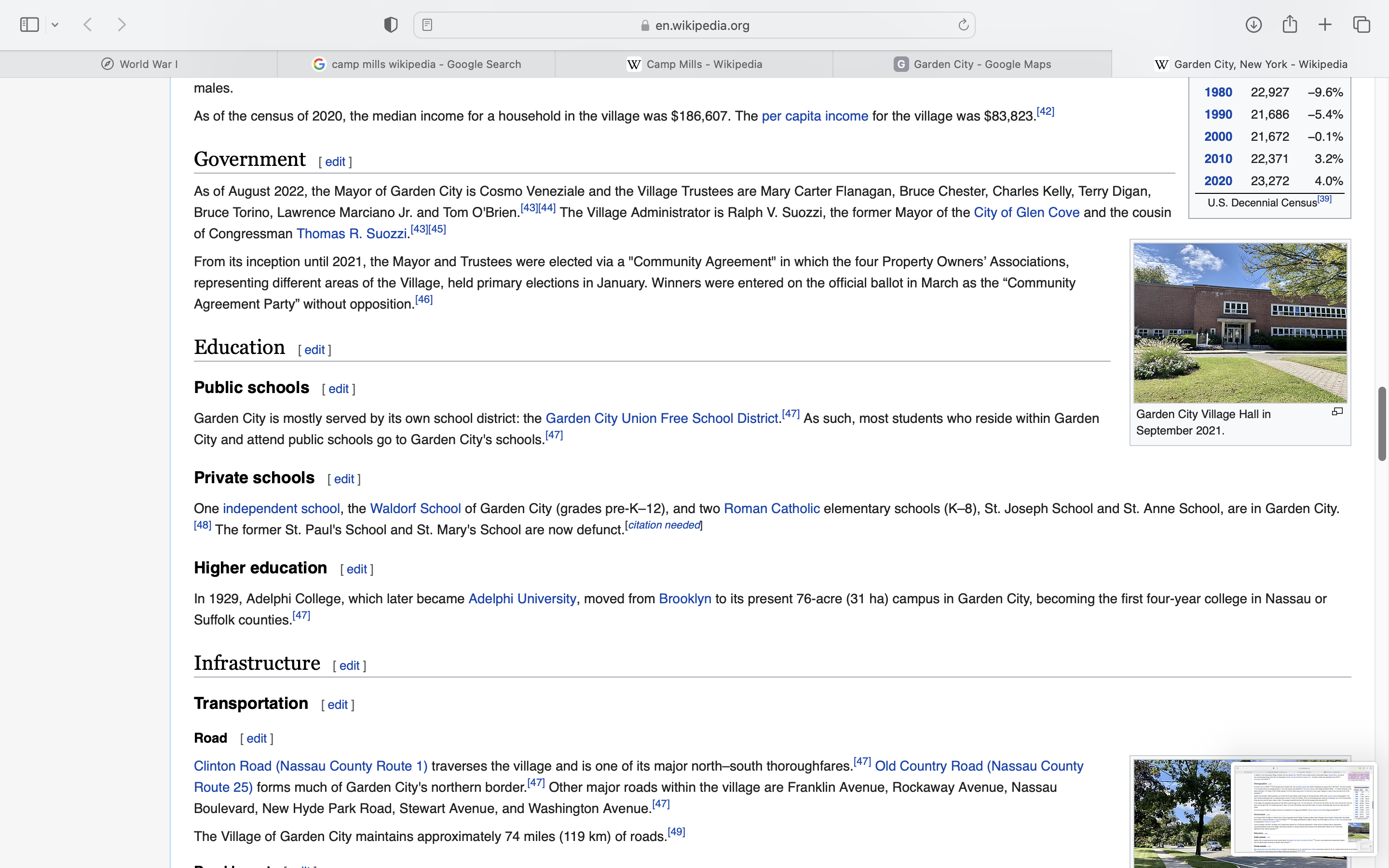1389x868 pixels.
Task: Open the Adelphi University link
Action: (x=522, y=599)
